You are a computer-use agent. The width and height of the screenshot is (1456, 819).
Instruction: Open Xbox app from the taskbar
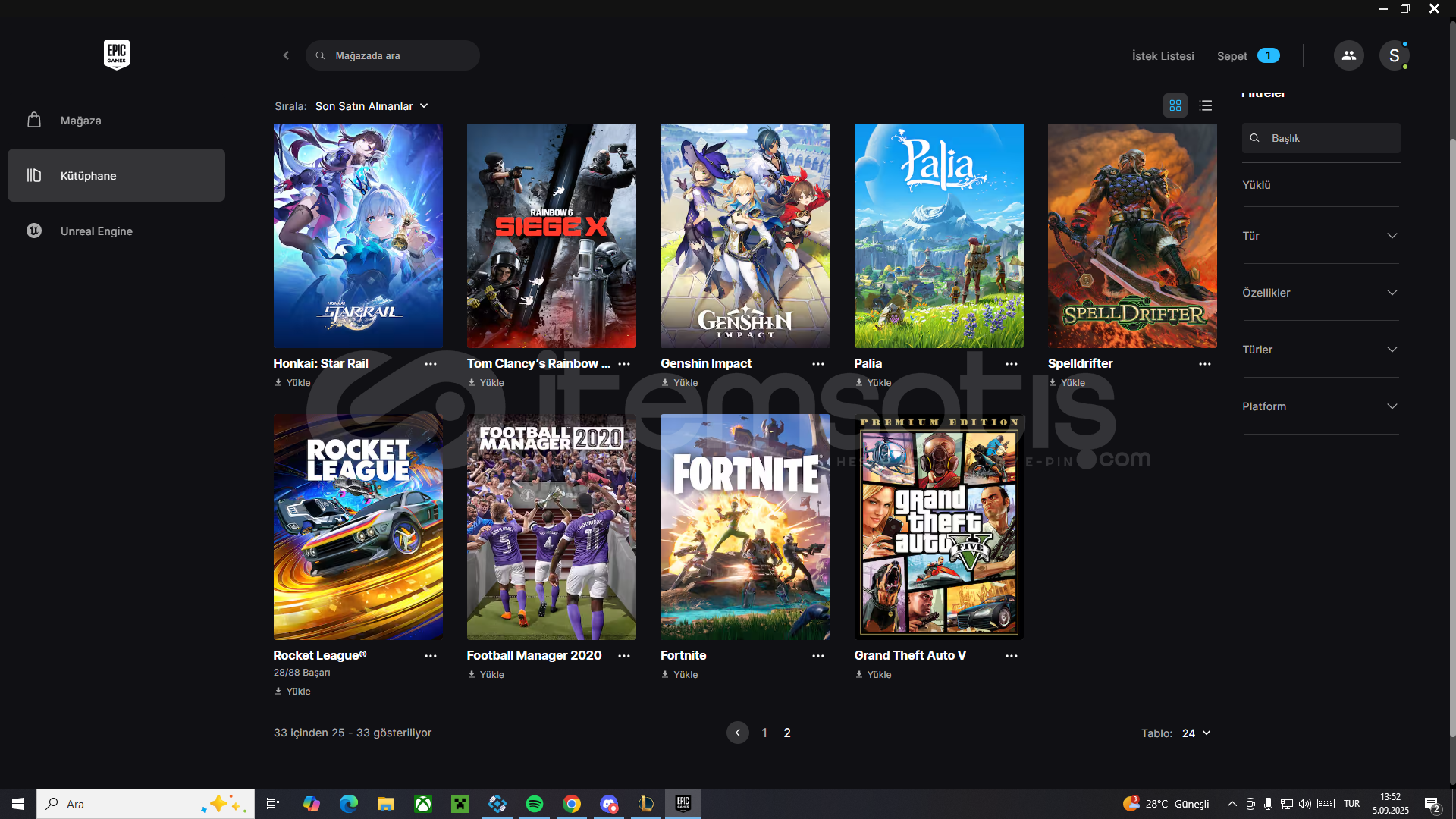(423, 804)
